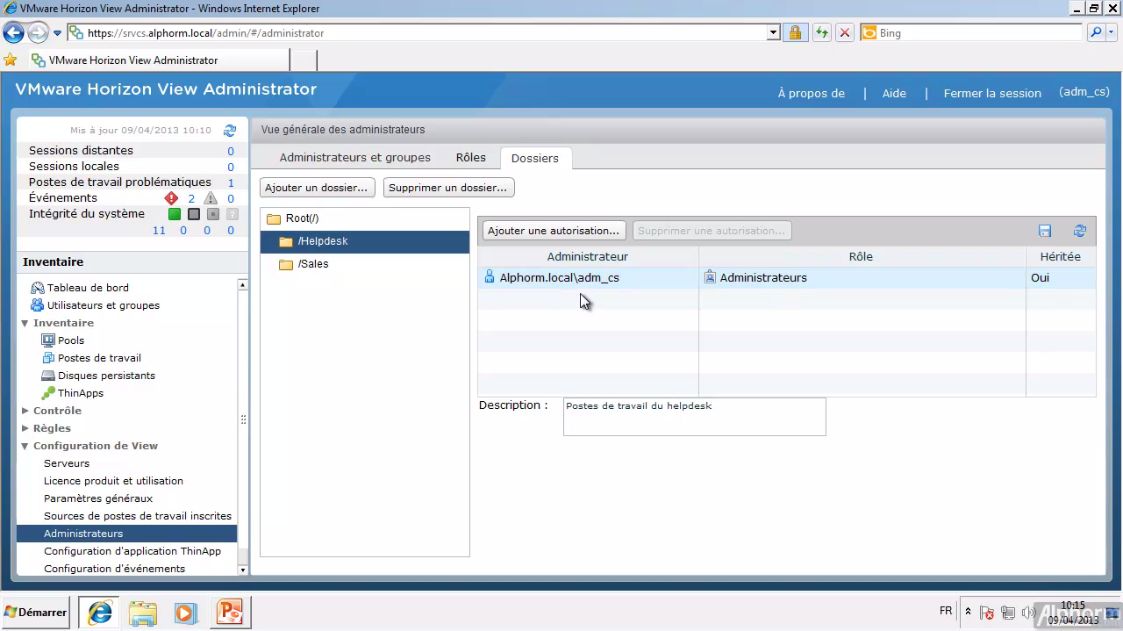
Task: Open the recent pages dropdown arrow
Action: coord(57,32)
